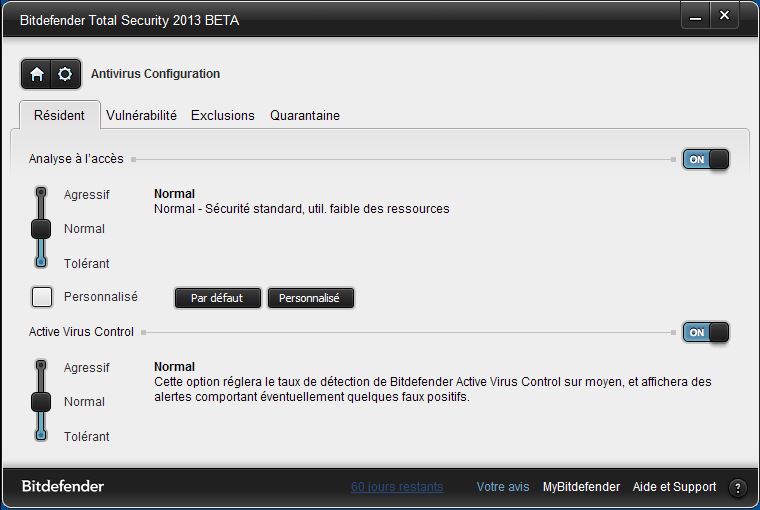
Task: Open the Vulnérabilité tab
Action: click(x=142, y=115)
